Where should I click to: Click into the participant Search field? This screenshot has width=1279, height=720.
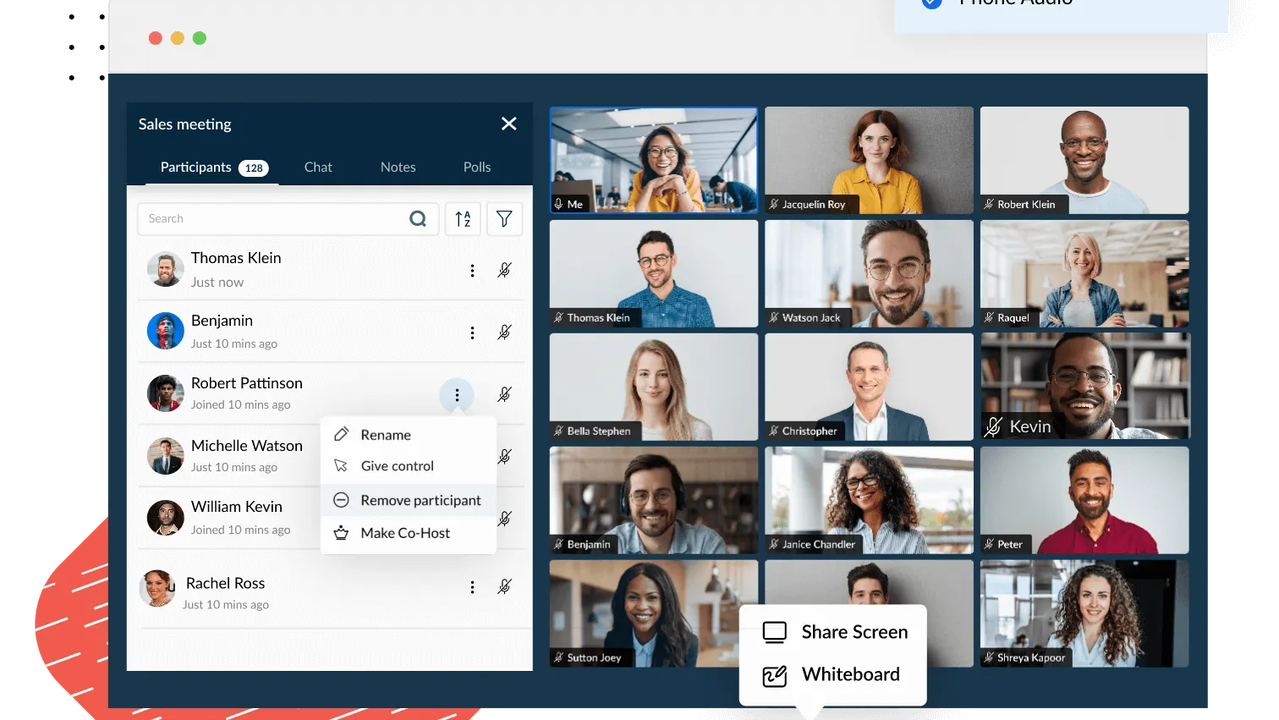[x=288, y=219]
